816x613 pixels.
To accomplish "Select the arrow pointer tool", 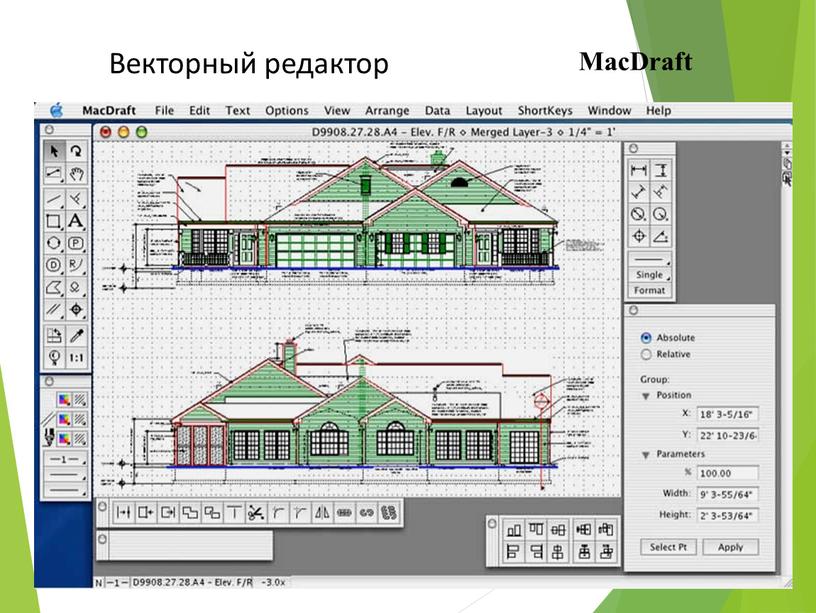I will 54,151.
